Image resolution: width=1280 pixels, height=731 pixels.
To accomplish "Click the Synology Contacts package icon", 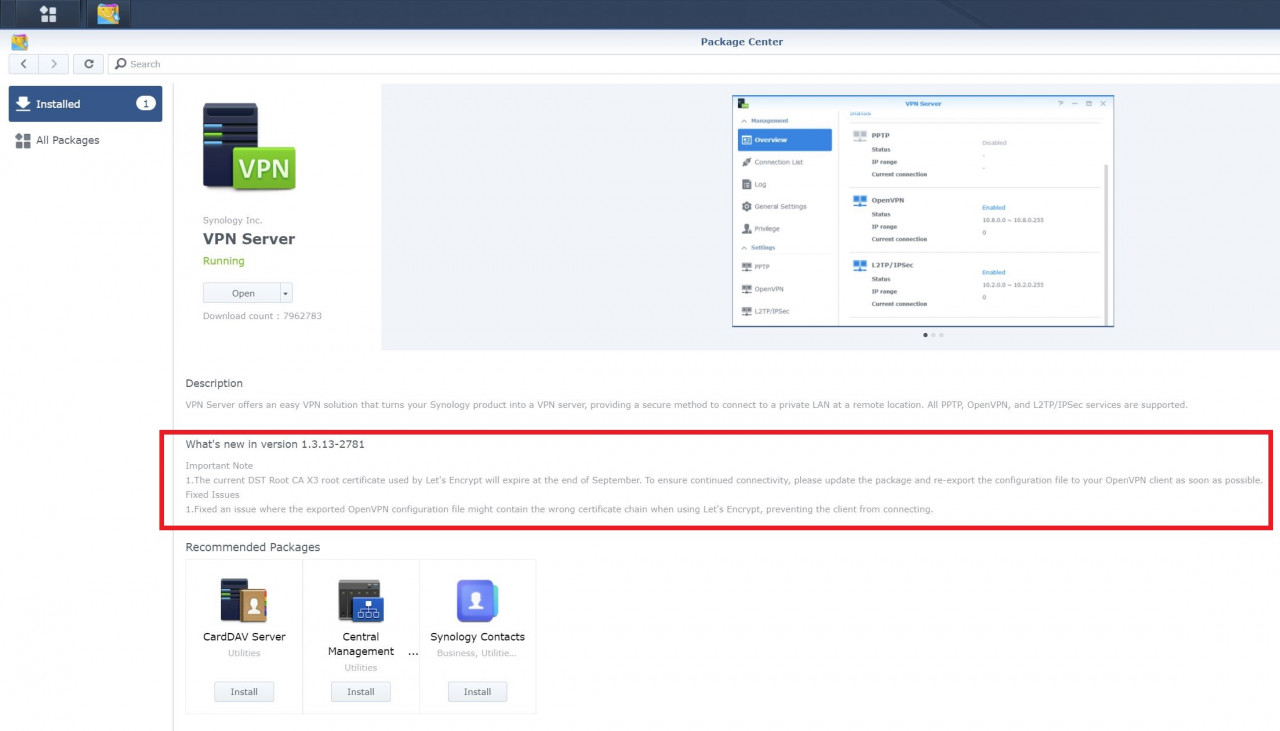I will coord(477,601).
